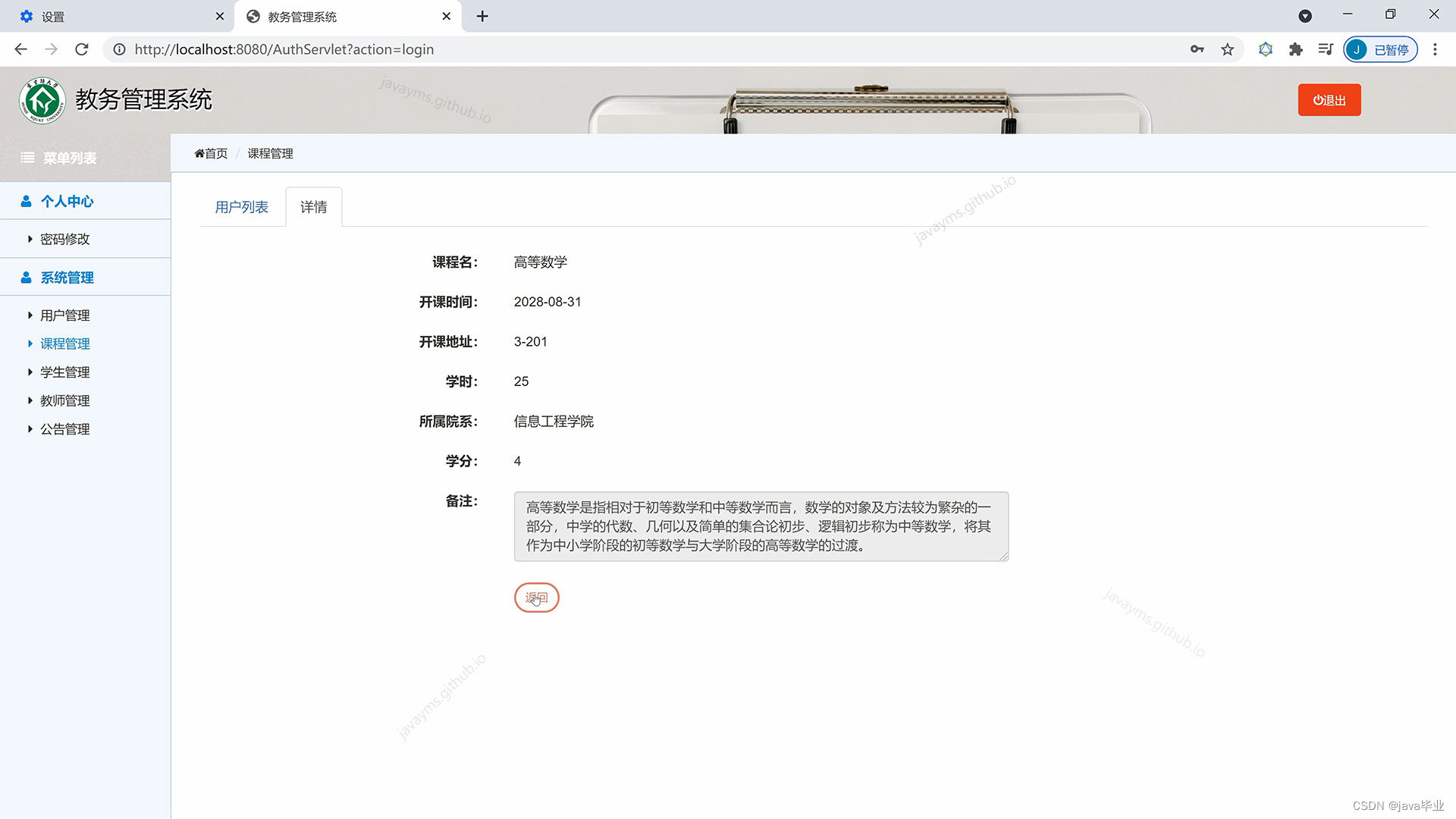Click the bookmark star icon in address bar
The width and height of the screenshot is (1456, 819).
click(1227, 49)
